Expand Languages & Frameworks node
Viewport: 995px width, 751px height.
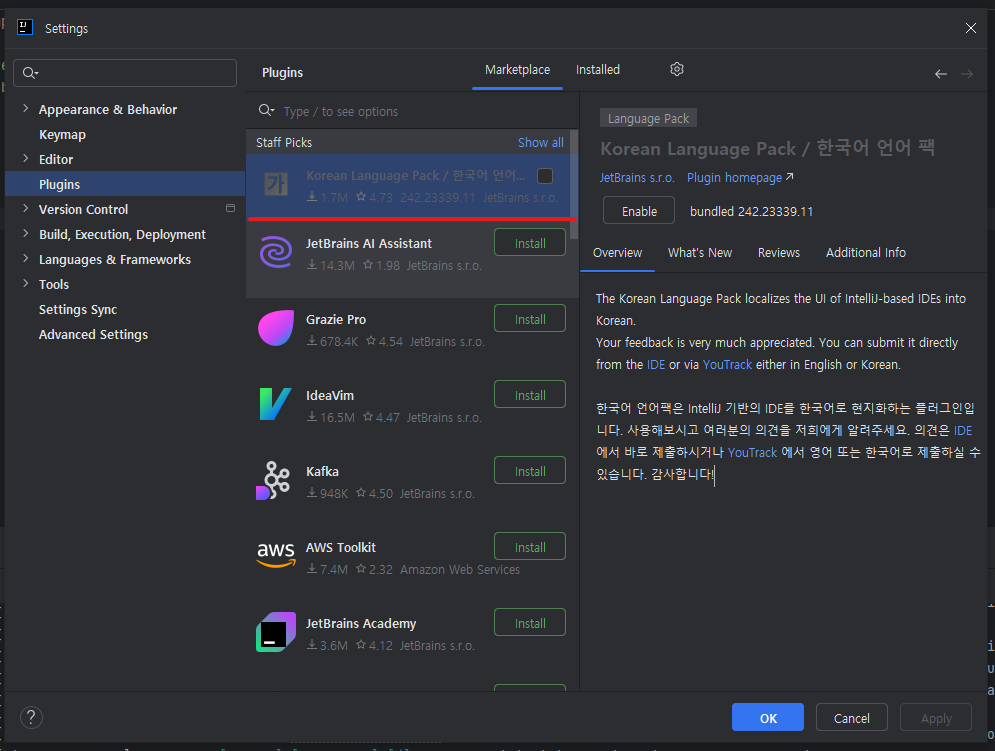point(25,258)
